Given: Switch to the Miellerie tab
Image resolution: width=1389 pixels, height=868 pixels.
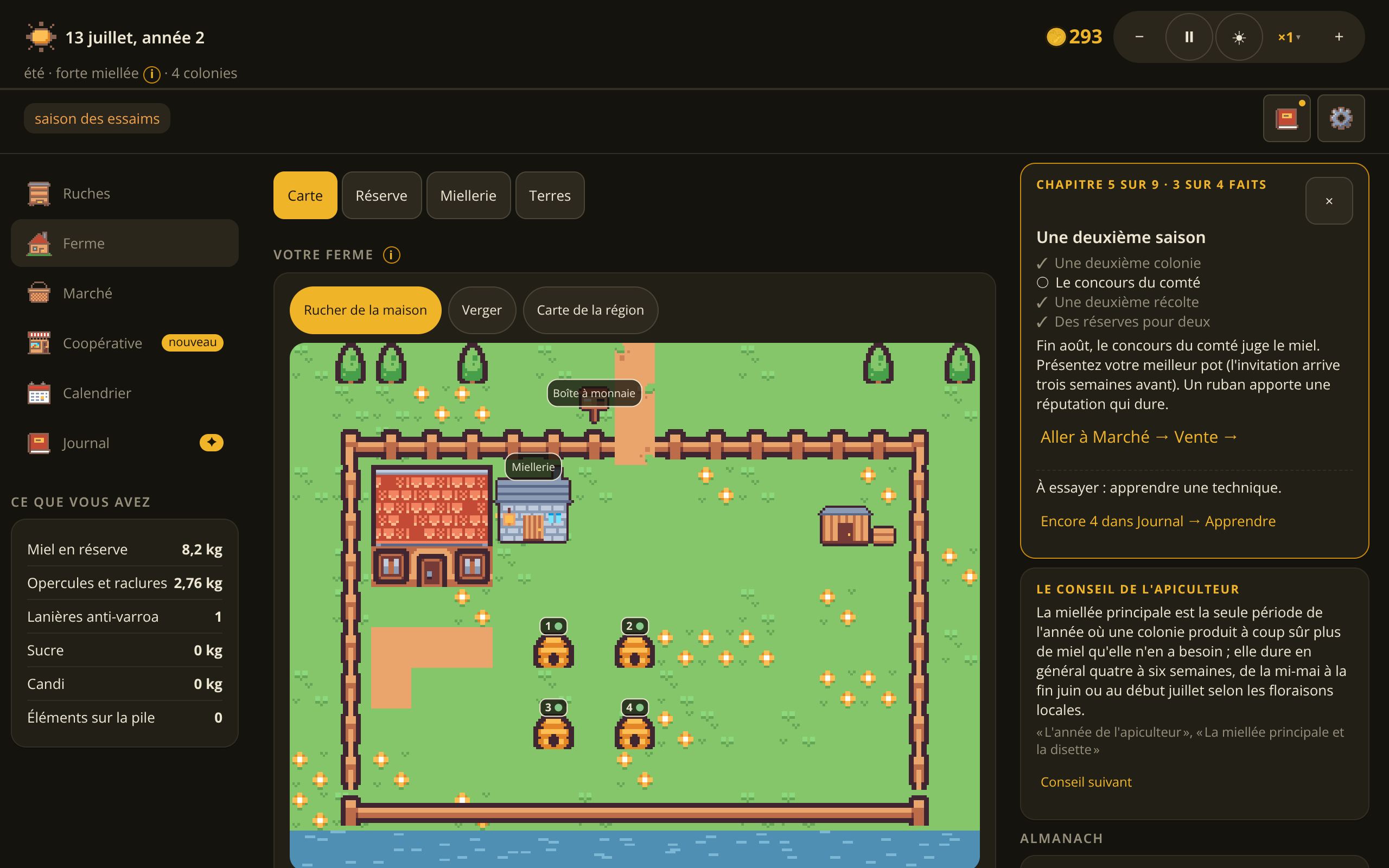Looking at the screenshot, I should 468,195.
